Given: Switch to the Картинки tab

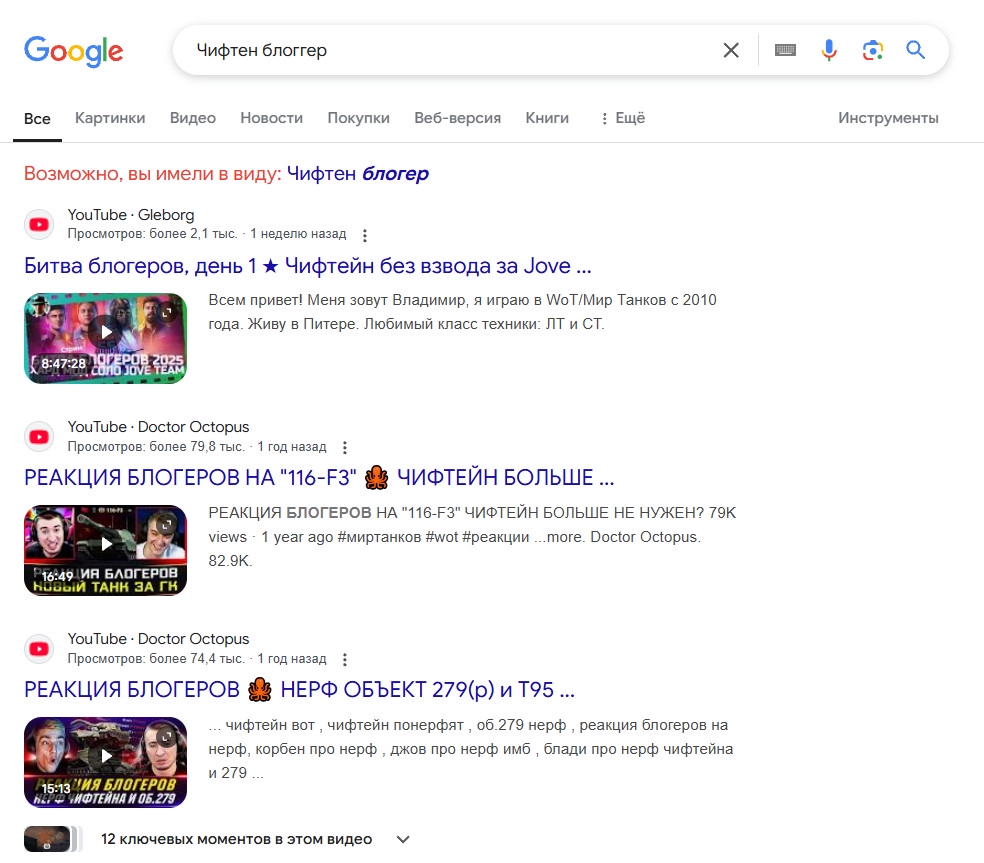Looking at the screenshot, I should 110,118.
